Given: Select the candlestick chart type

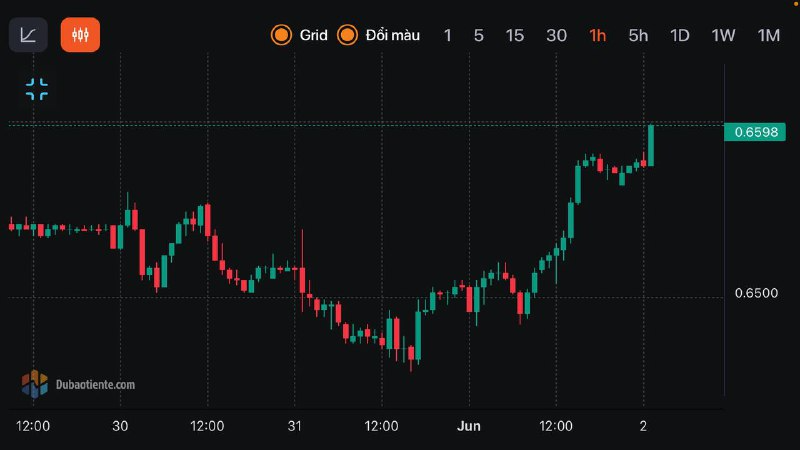Looking at the screenshot, I should tap(80, 35).
